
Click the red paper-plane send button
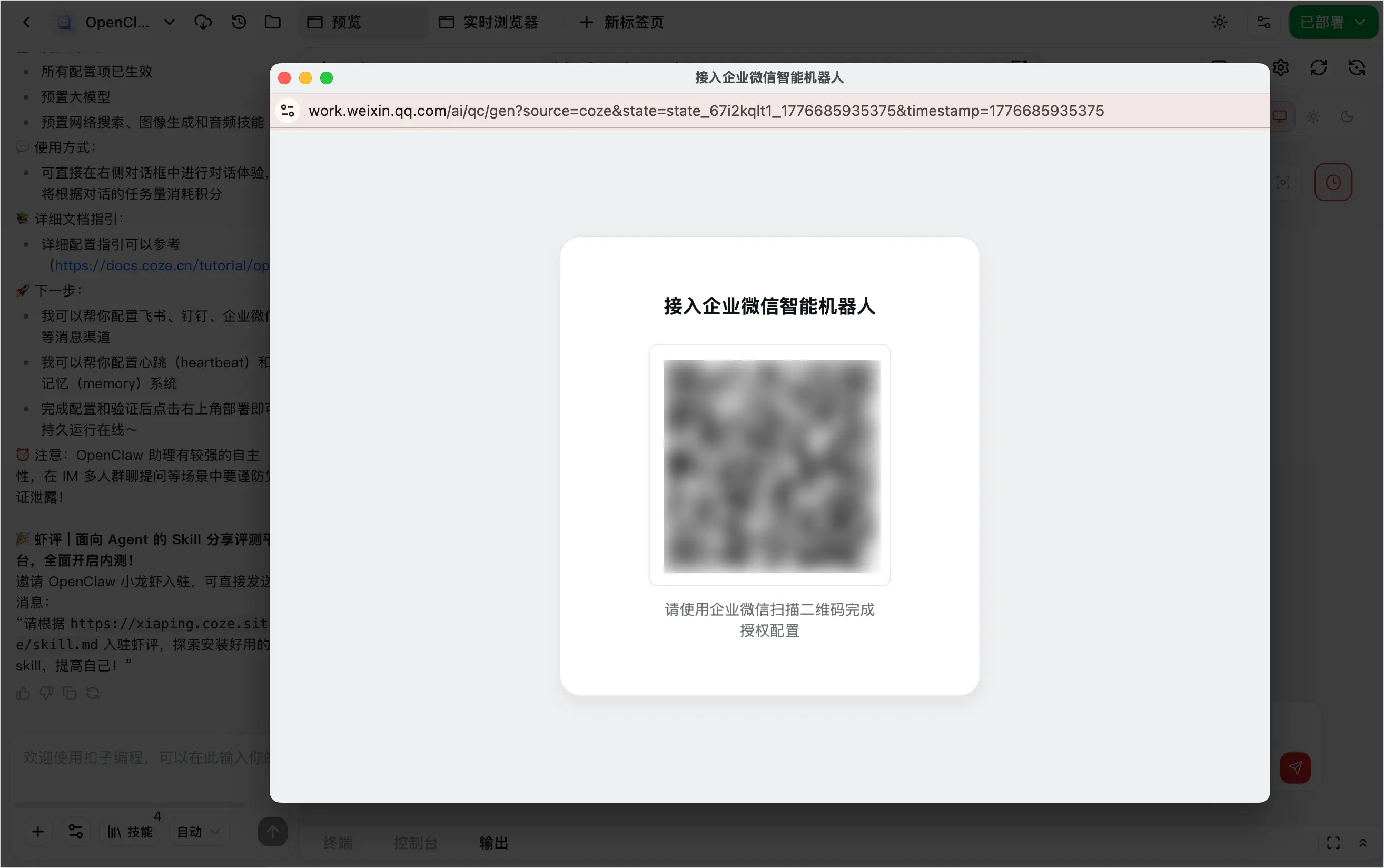tap(1296, 768)
